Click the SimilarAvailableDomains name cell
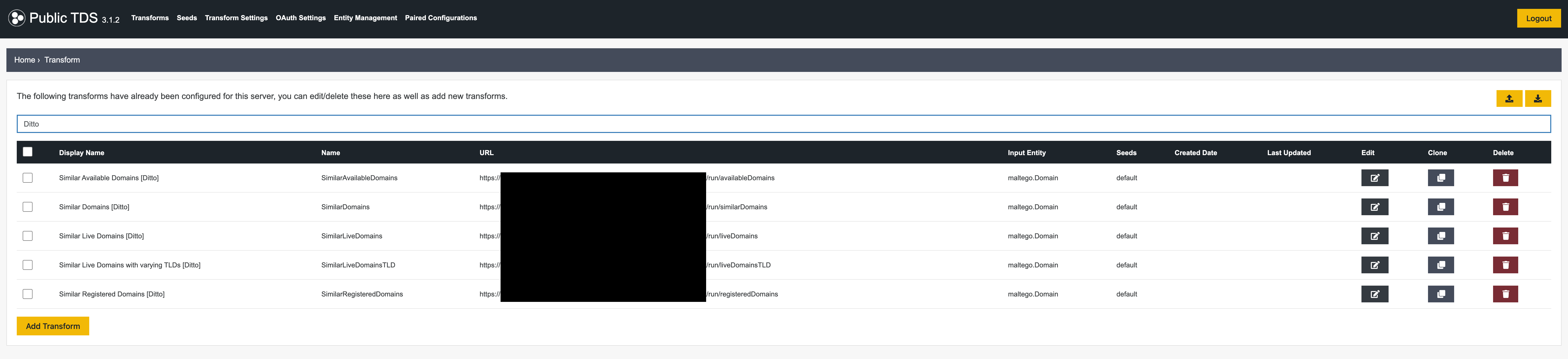 (x=359, y=178)
